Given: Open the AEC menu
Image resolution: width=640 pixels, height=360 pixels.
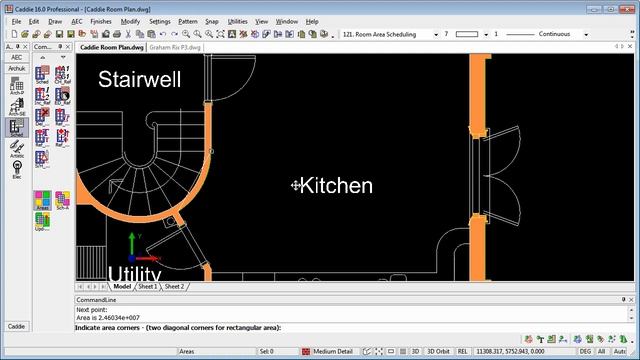Looking at the screenshot, I should point(76,21).
